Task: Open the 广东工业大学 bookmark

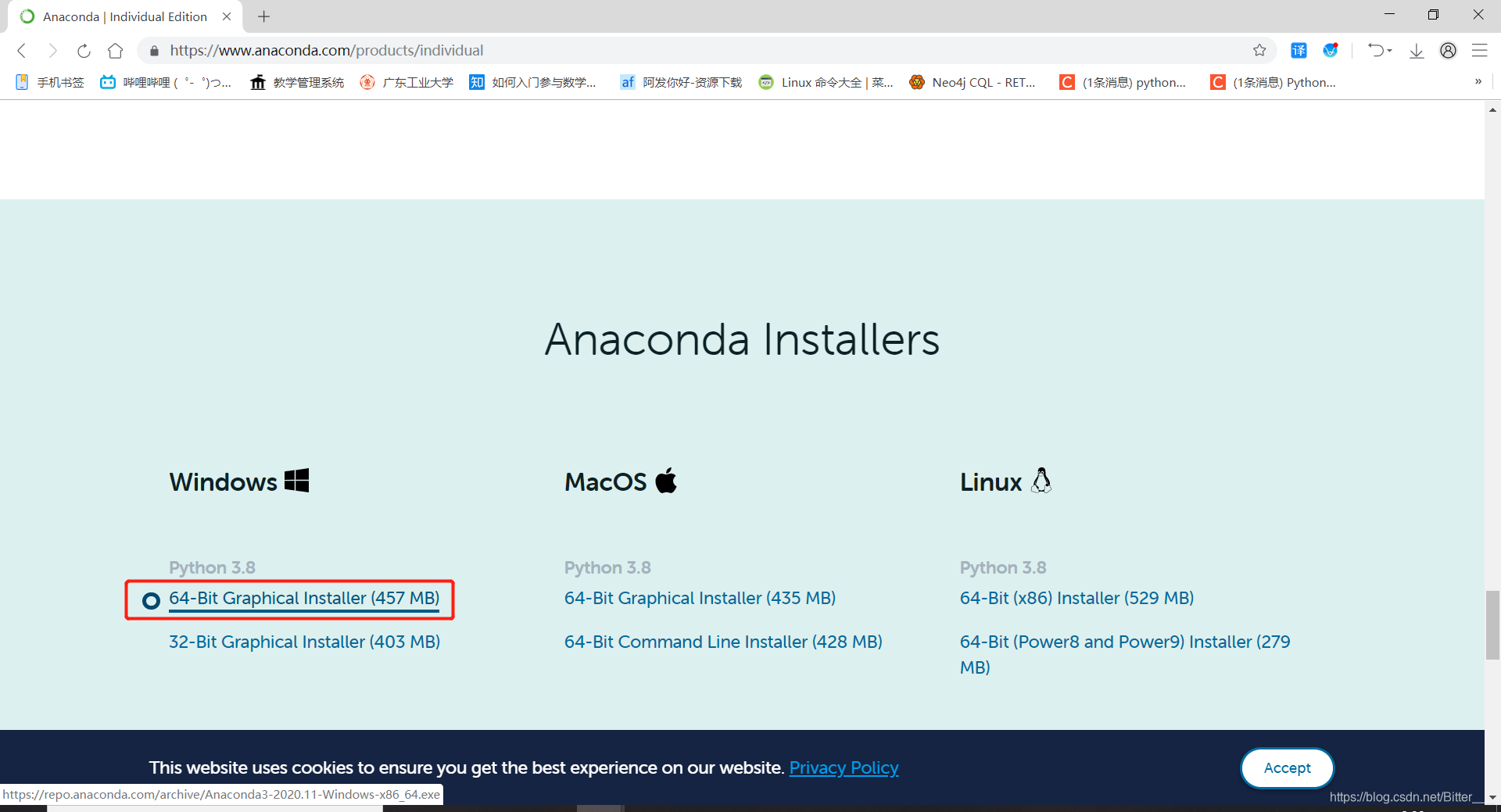Action: point(407,82)
